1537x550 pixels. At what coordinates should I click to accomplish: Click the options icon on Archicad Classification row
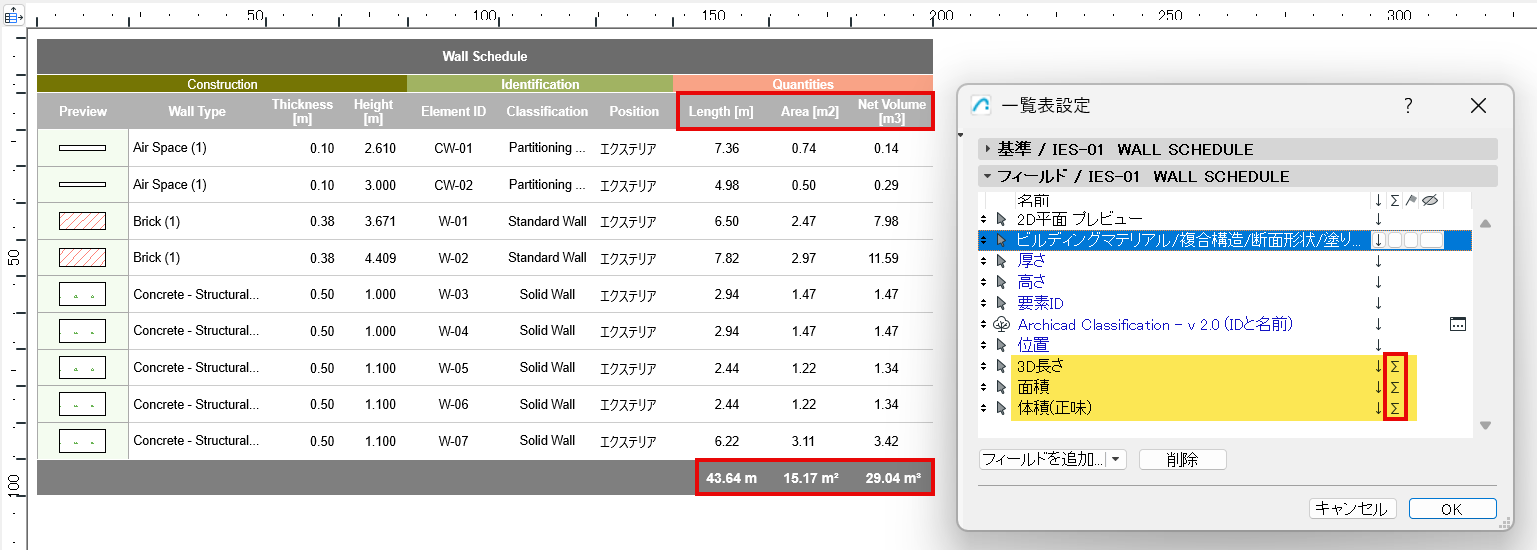tap(1457, 324)
